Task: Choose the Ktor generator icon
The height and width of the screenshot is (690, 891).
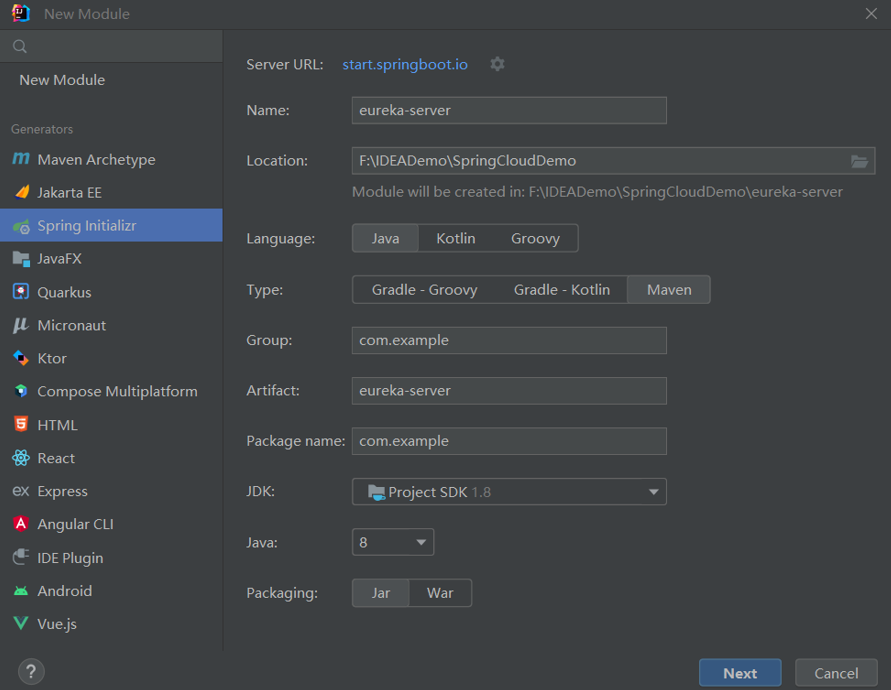Action: (21, 358)
